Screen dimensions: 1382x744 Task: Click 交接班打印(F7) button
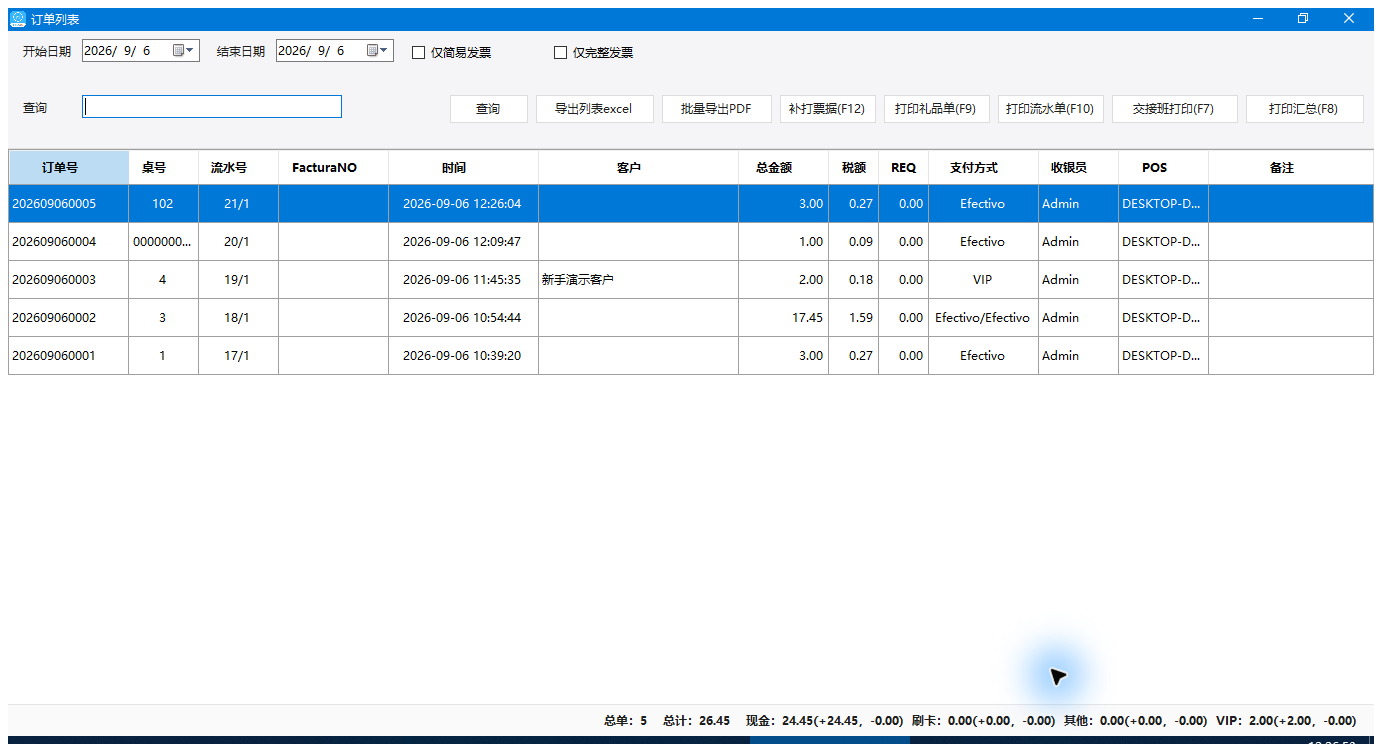(x=1174, y=109)
